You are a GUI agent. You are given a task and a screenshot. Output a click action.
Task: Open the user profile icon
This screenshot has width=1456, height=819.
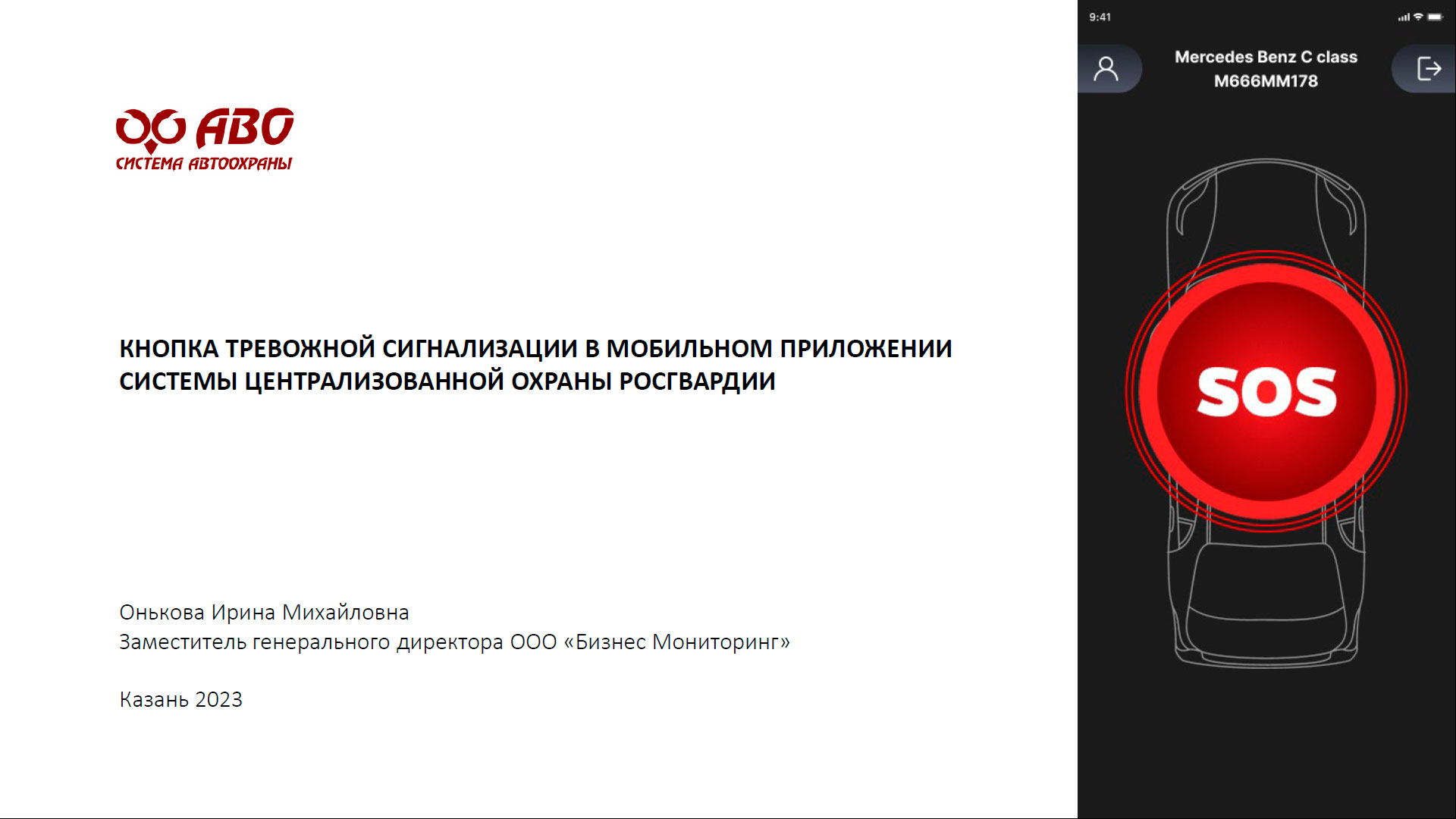point(1106,69)
